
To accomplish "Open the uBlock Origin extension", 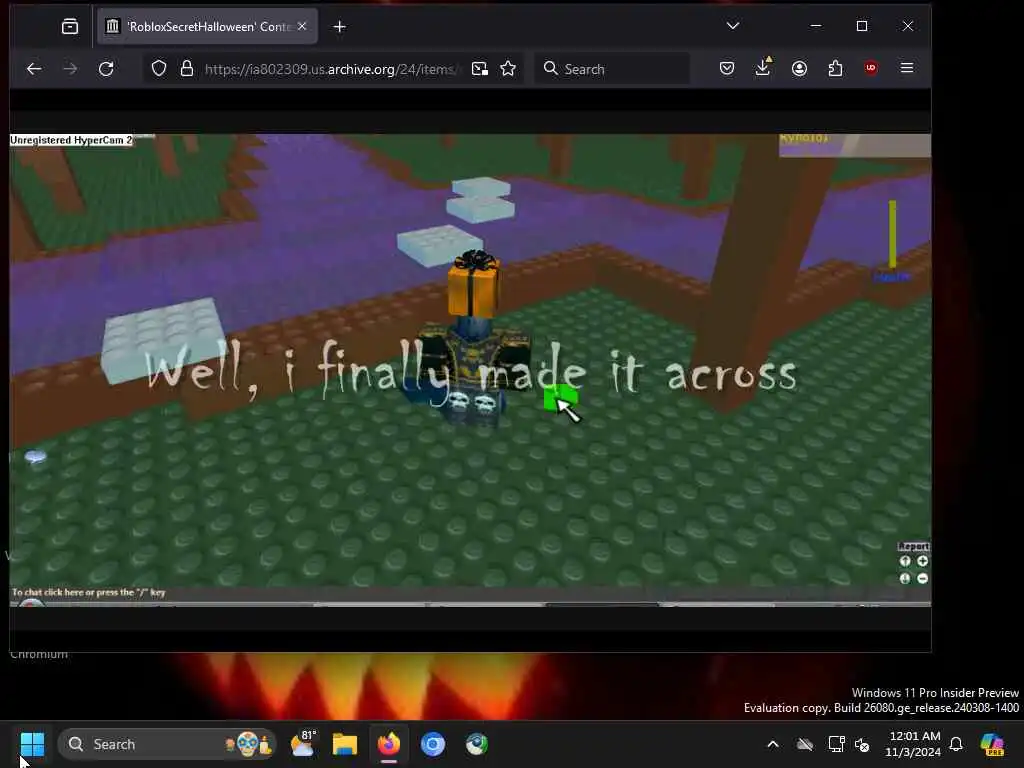I will pos(871,68).
